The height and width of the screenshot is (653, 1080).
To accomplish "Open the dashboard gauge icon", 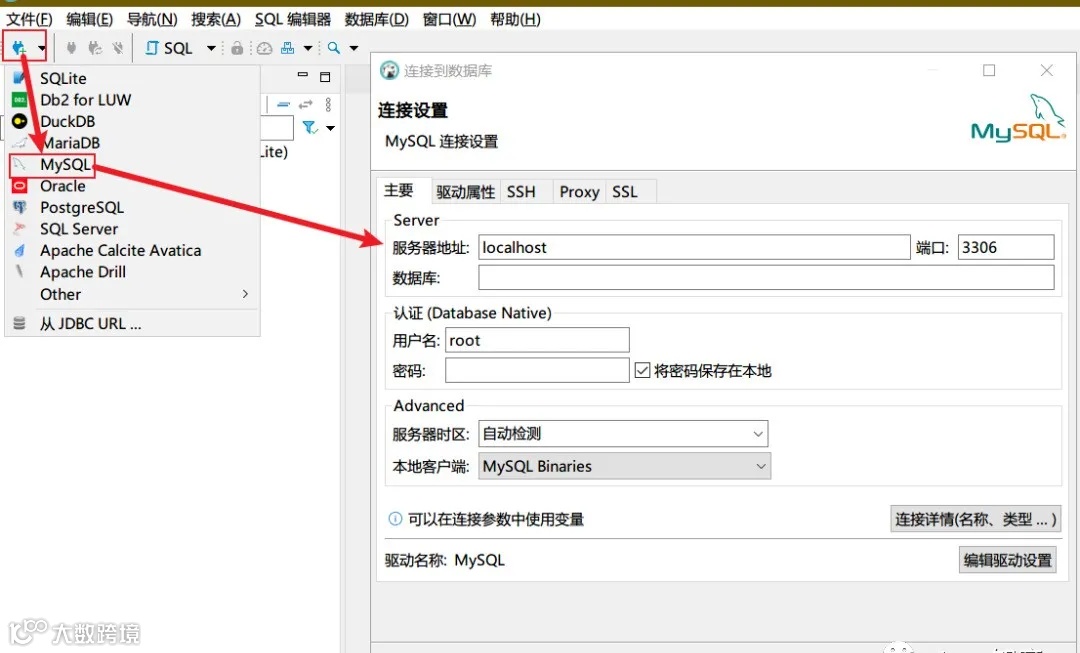I will point(264,48).
